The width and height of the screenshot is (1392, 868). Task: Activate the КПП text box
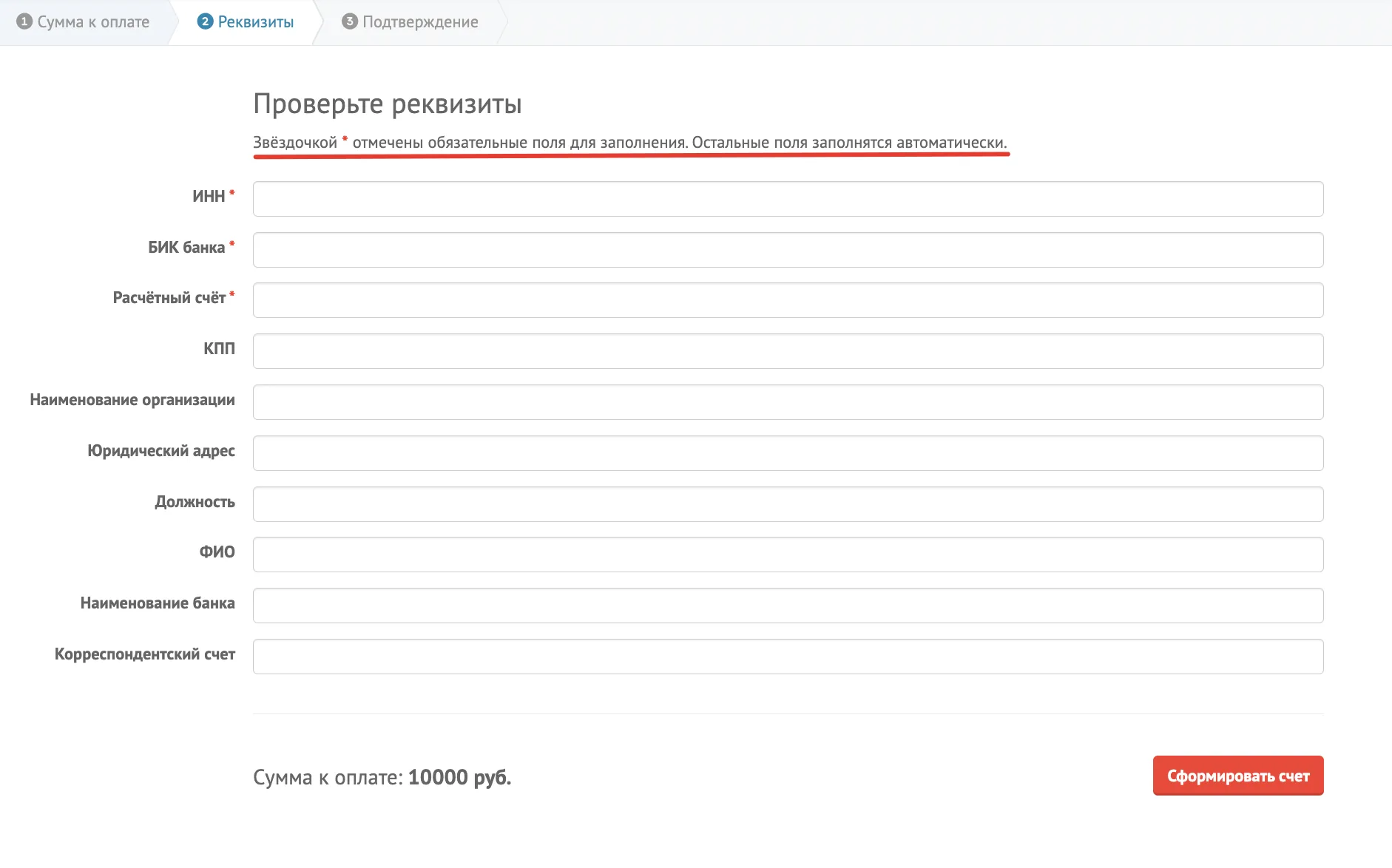[788, 351]
